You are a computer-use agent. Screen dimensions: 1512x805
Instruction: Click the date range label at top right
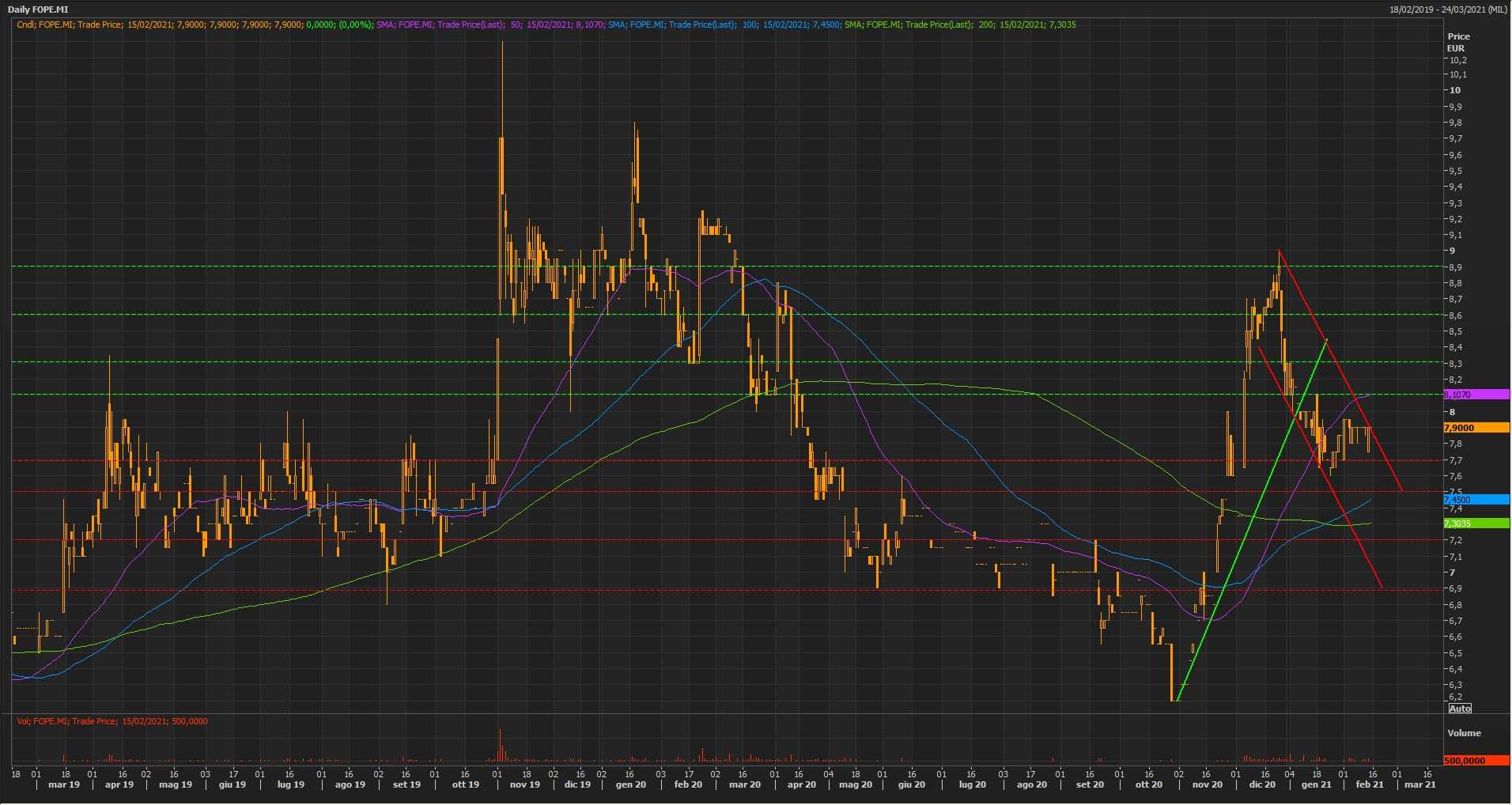[1448, 9]
